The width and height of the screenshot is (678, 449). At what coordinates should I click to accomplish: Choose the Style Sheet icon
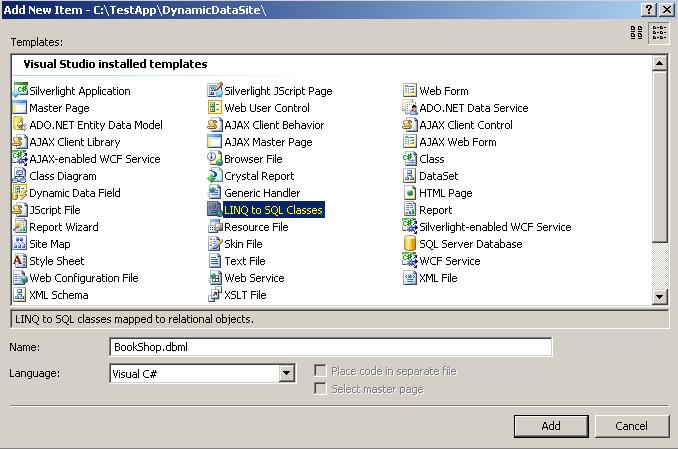(20, 260)
